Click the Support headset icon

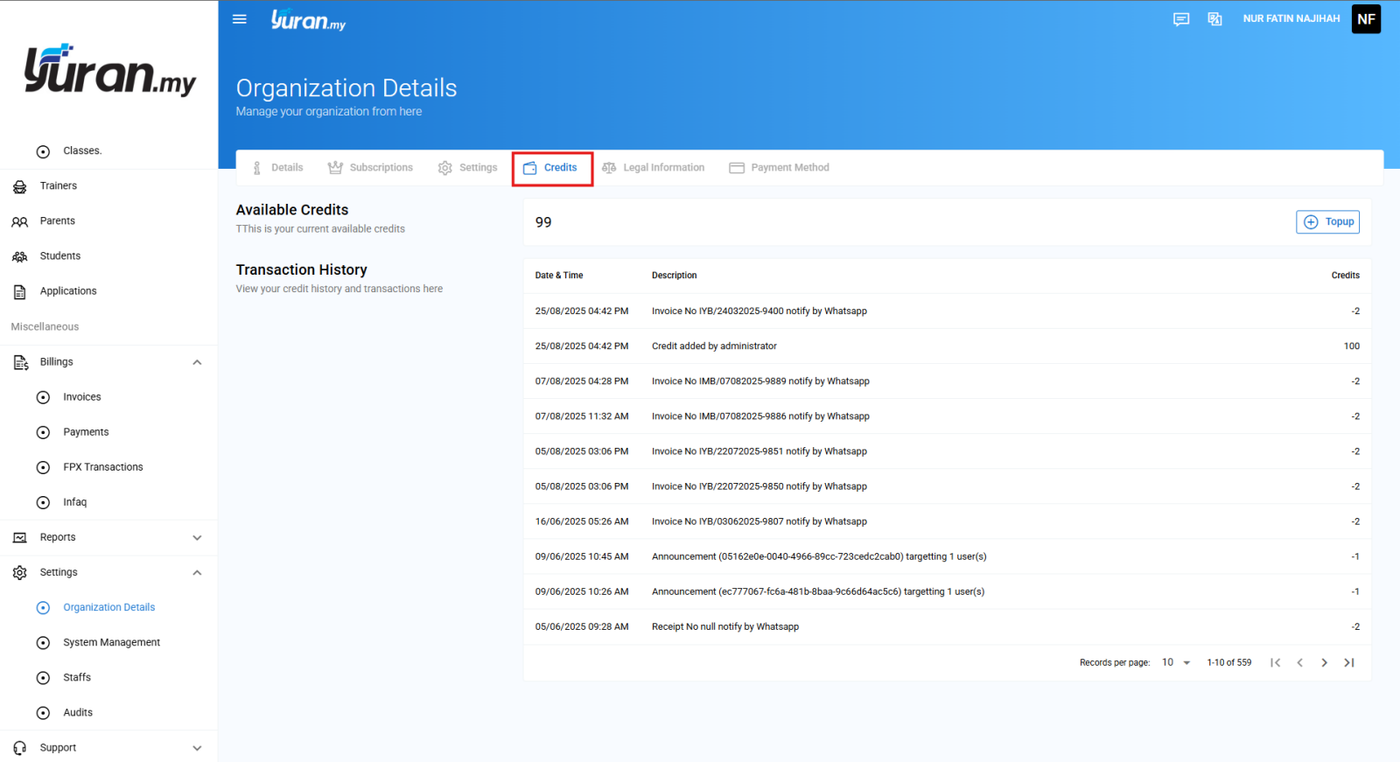(19, 748)
